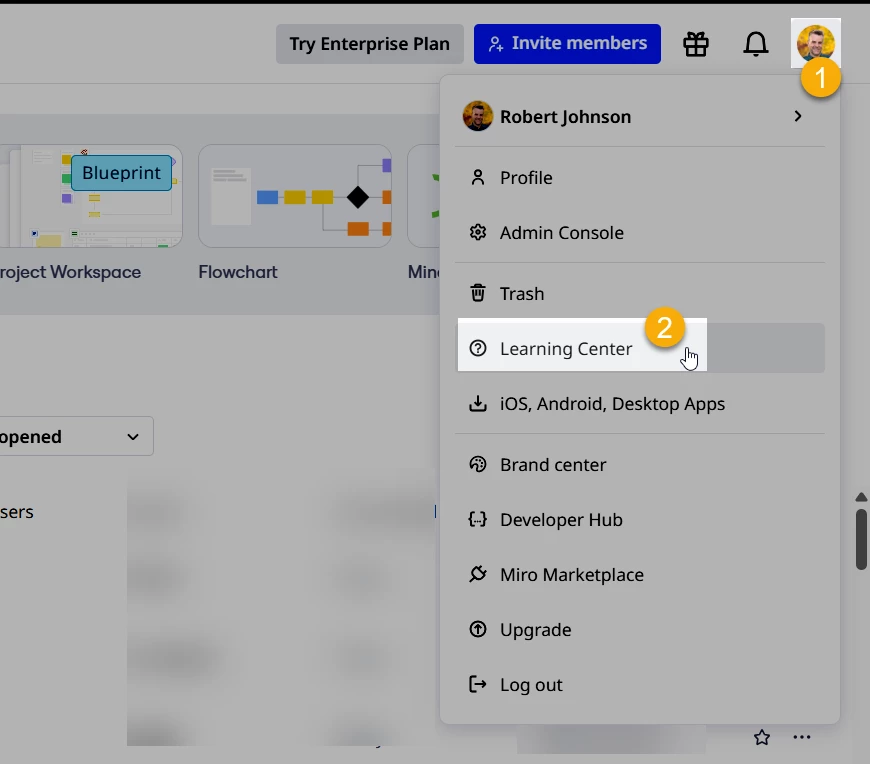Choose Upgrade from the menu
The image size is (870, 764).
640,629
